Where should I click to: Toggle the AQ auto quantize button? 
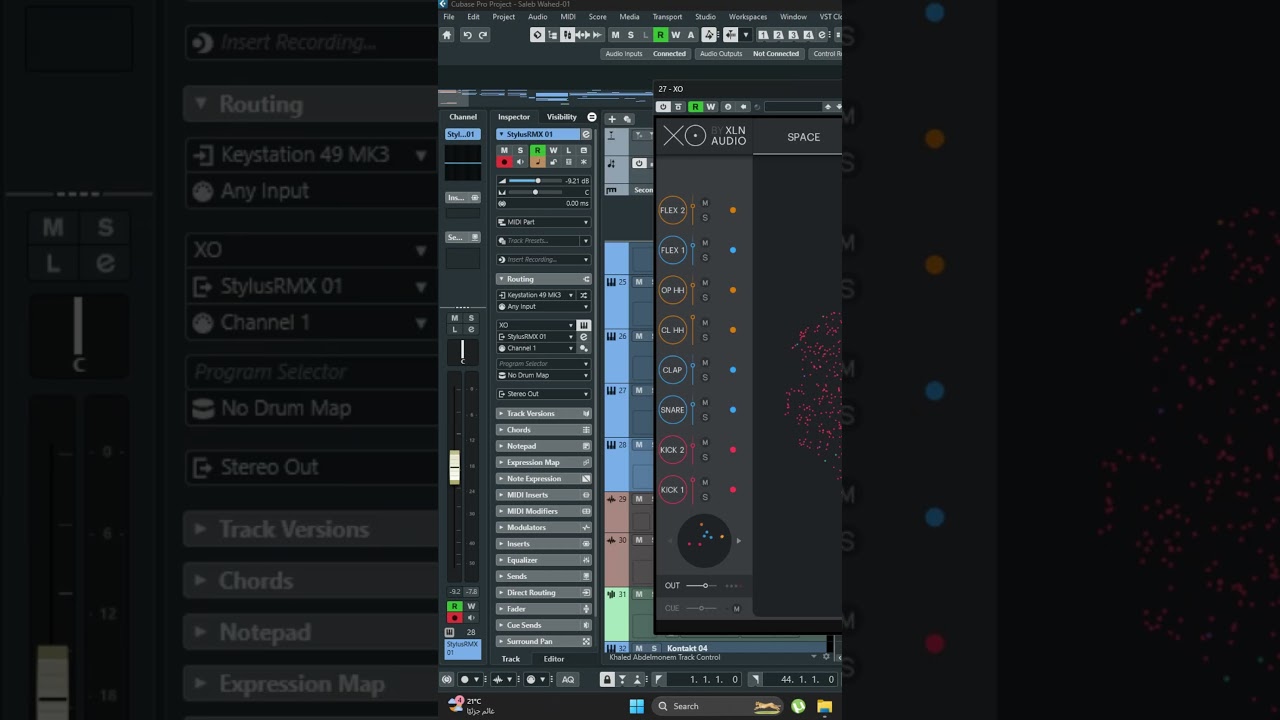(568, 679)
